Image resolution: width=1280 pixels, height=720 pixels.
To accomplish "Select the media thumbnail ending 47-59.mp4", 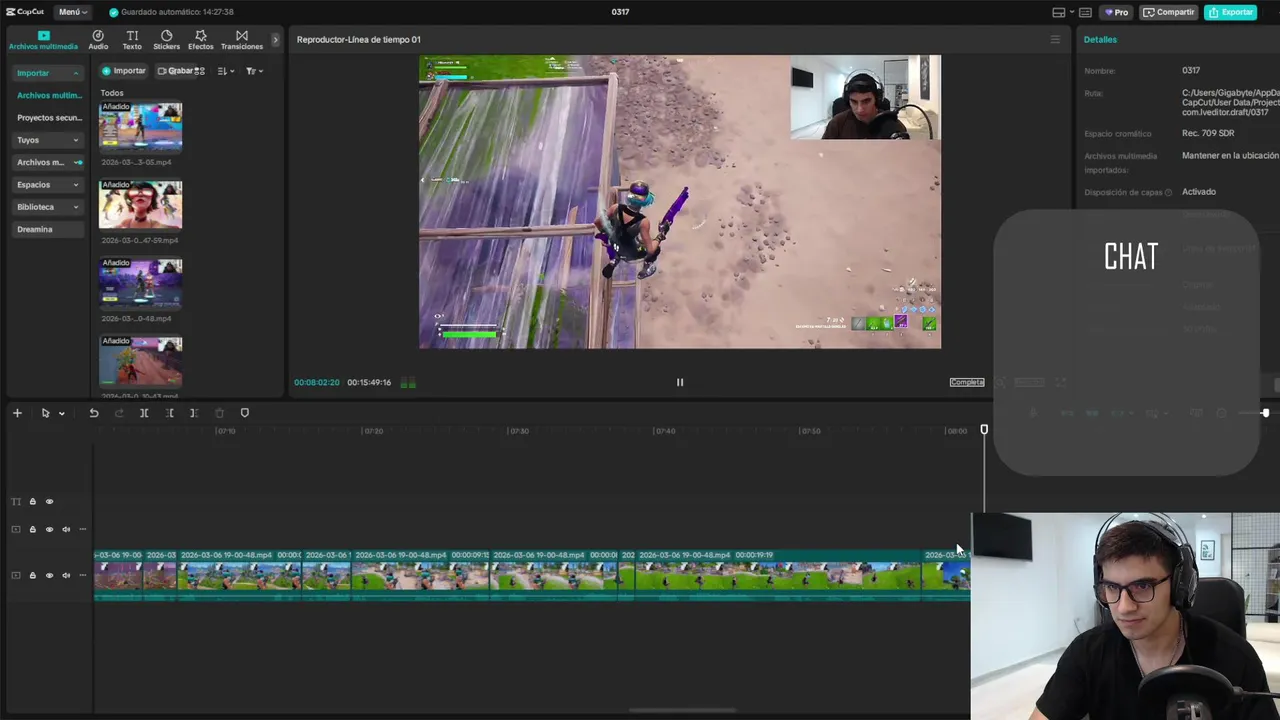I will (x=141, y=204).
